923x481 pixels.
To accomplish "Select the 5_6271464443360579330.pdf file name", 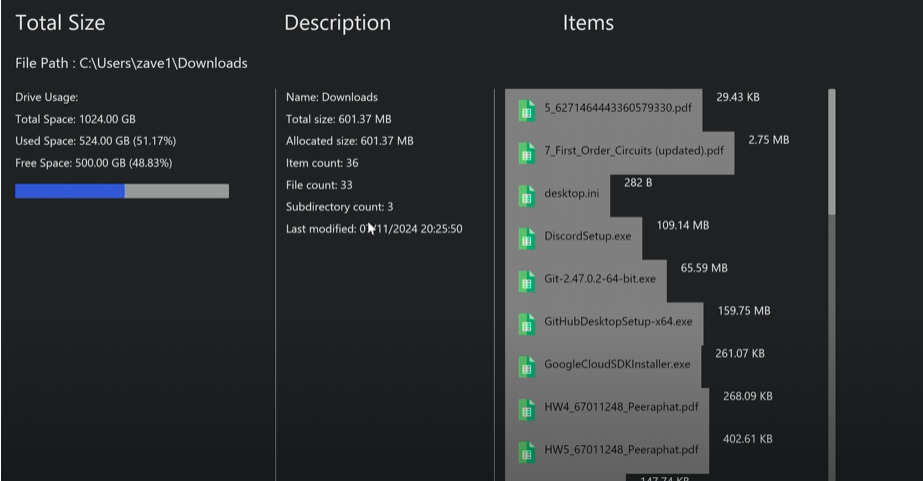I will point(618,108).
